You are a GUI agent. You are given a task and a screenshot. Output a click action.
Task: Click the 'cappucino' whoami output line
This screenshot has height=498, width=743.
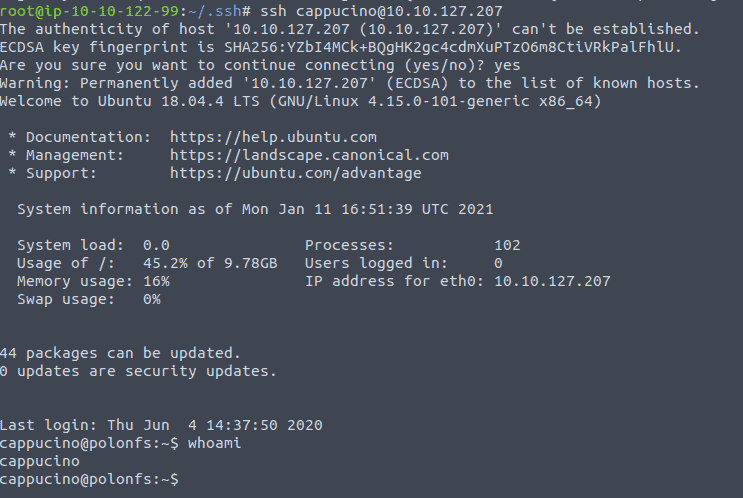coord(40,462)
